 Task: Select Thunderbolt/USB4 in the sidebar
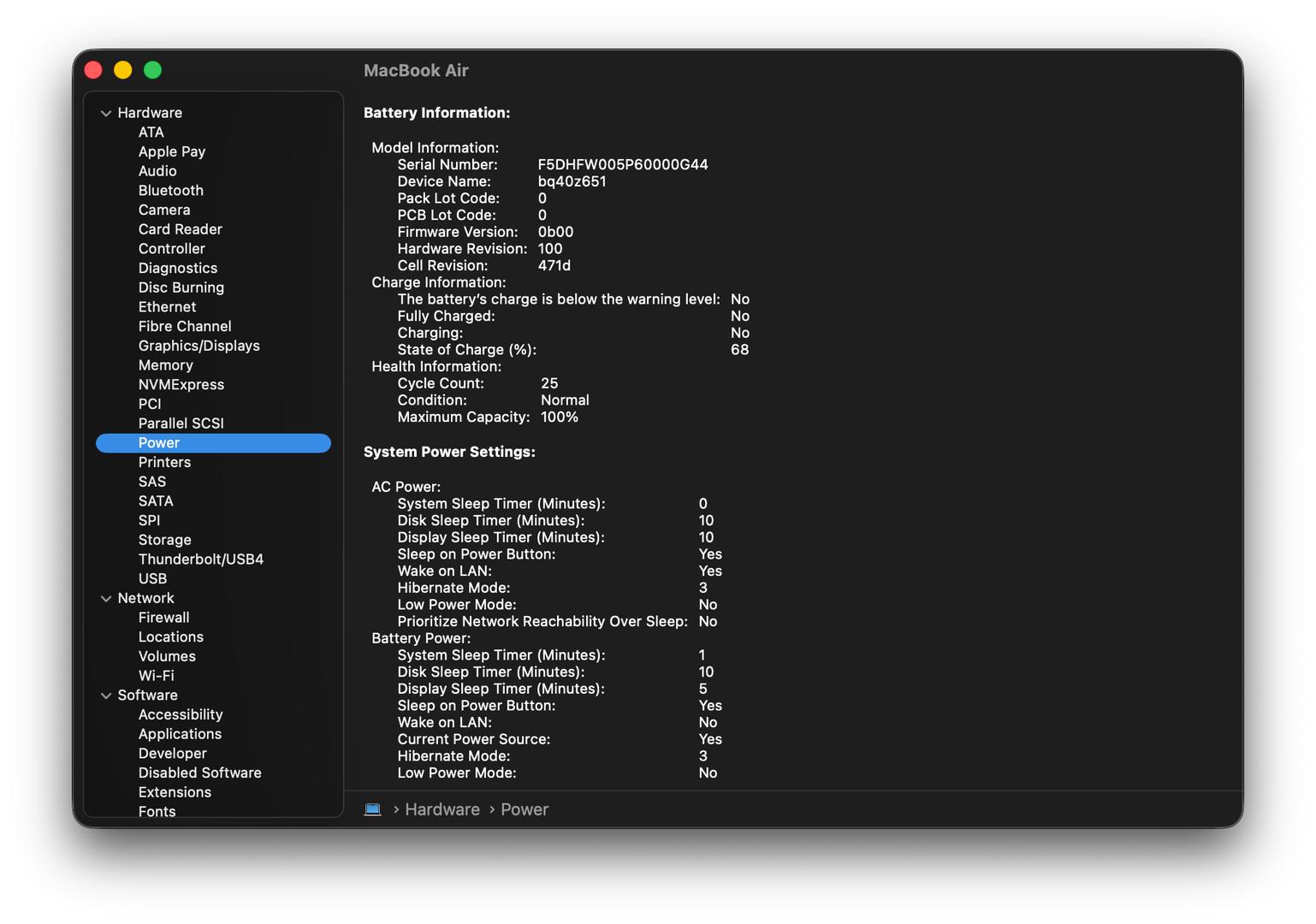pos(200,559)
